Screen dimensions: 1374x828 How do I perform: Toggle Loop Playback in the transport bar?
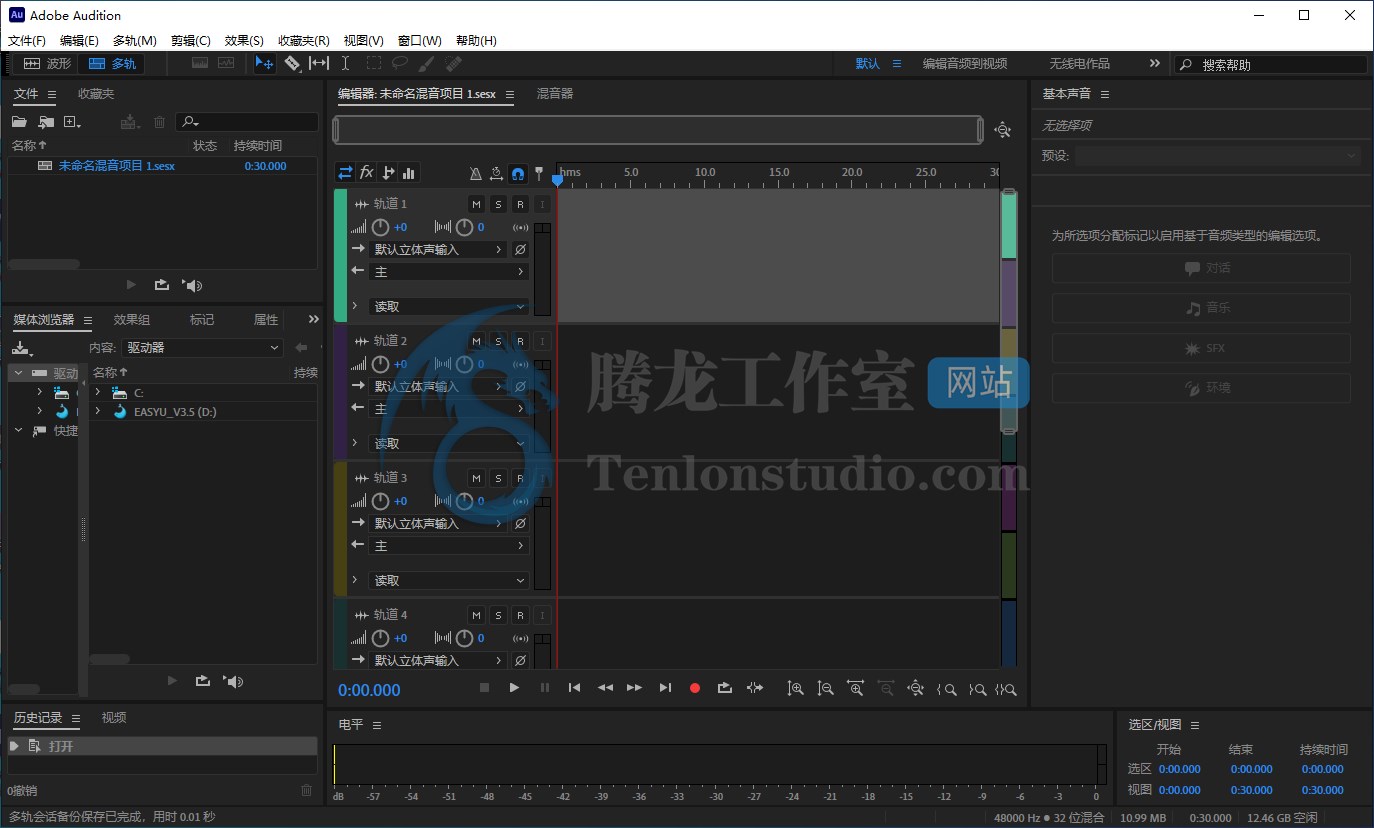pyautogui.click(x=725, y=688)
